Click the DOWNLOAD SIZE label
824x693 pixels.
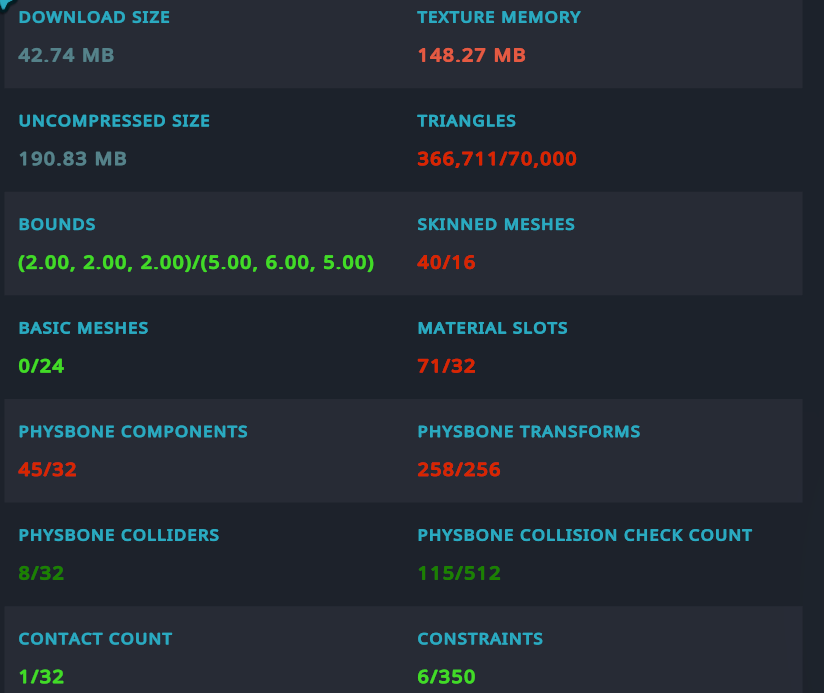(x=94, y=17)
